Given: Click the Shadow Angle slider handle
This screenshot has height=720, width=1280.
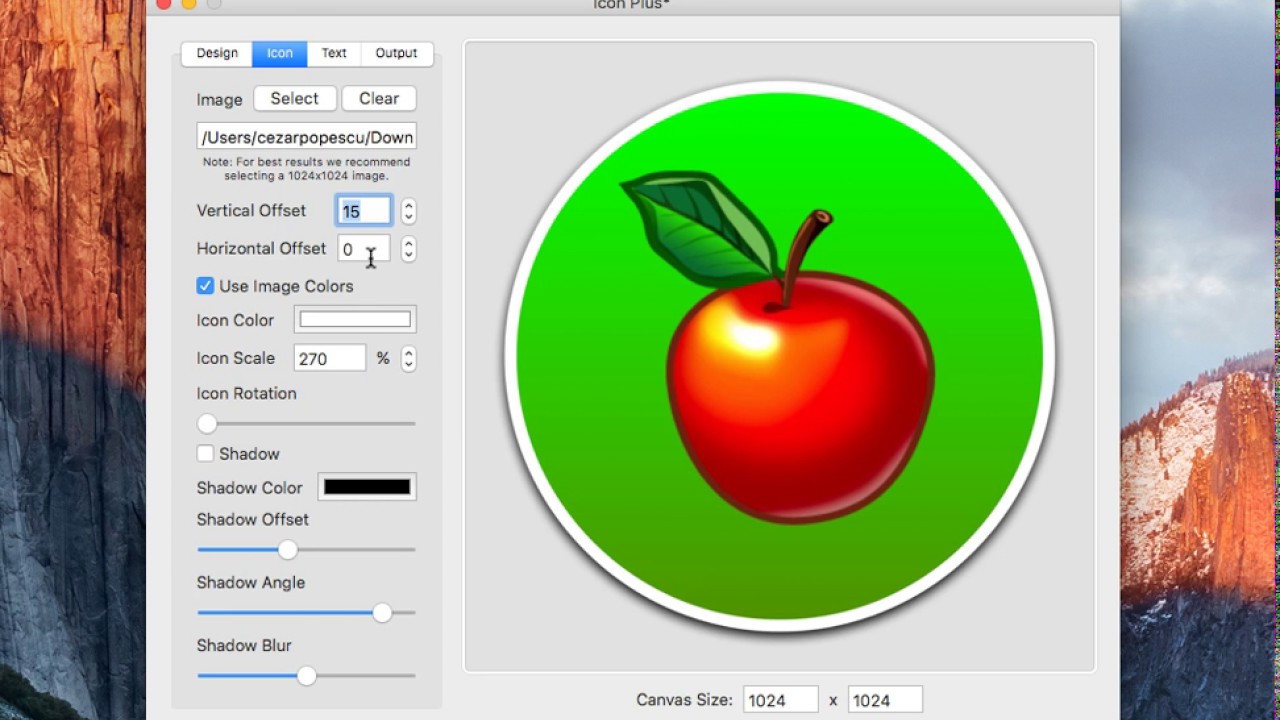Looking at the screenshot, I should tap(382, 612).
